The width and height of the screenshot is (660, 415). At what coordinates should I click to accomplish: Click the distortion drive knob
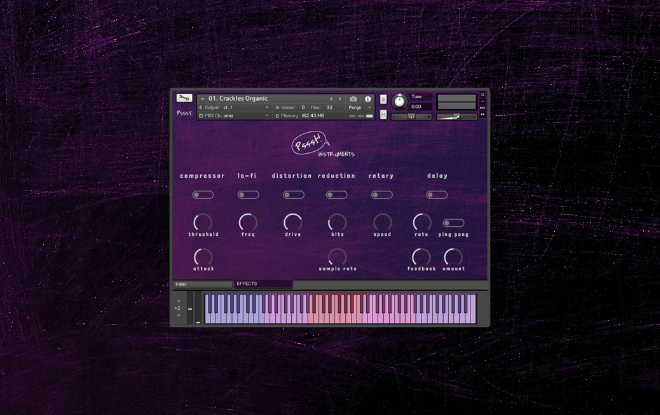[x=293, y=222]
